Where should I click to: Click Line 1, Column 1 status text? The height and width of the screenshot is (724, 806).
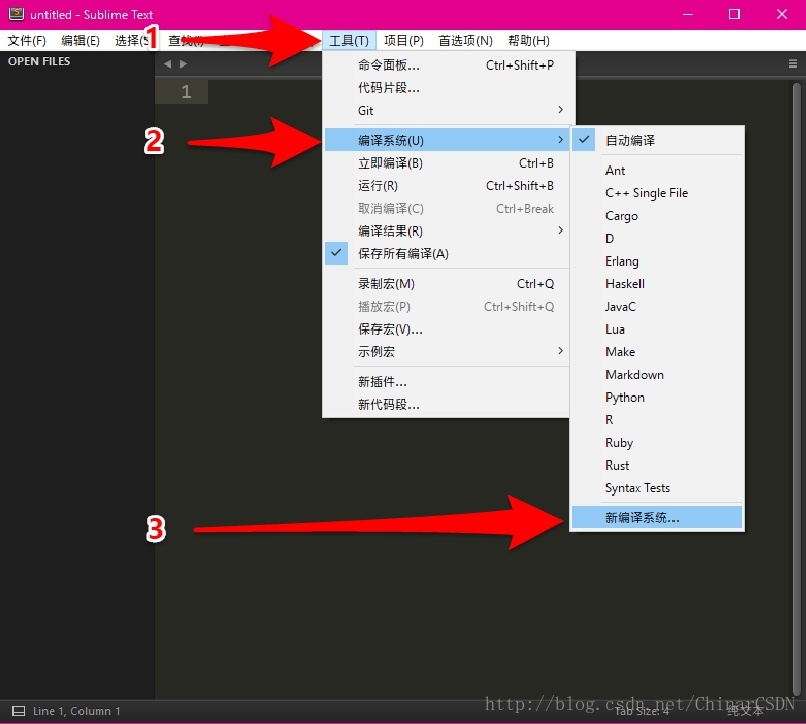point(77,711)
